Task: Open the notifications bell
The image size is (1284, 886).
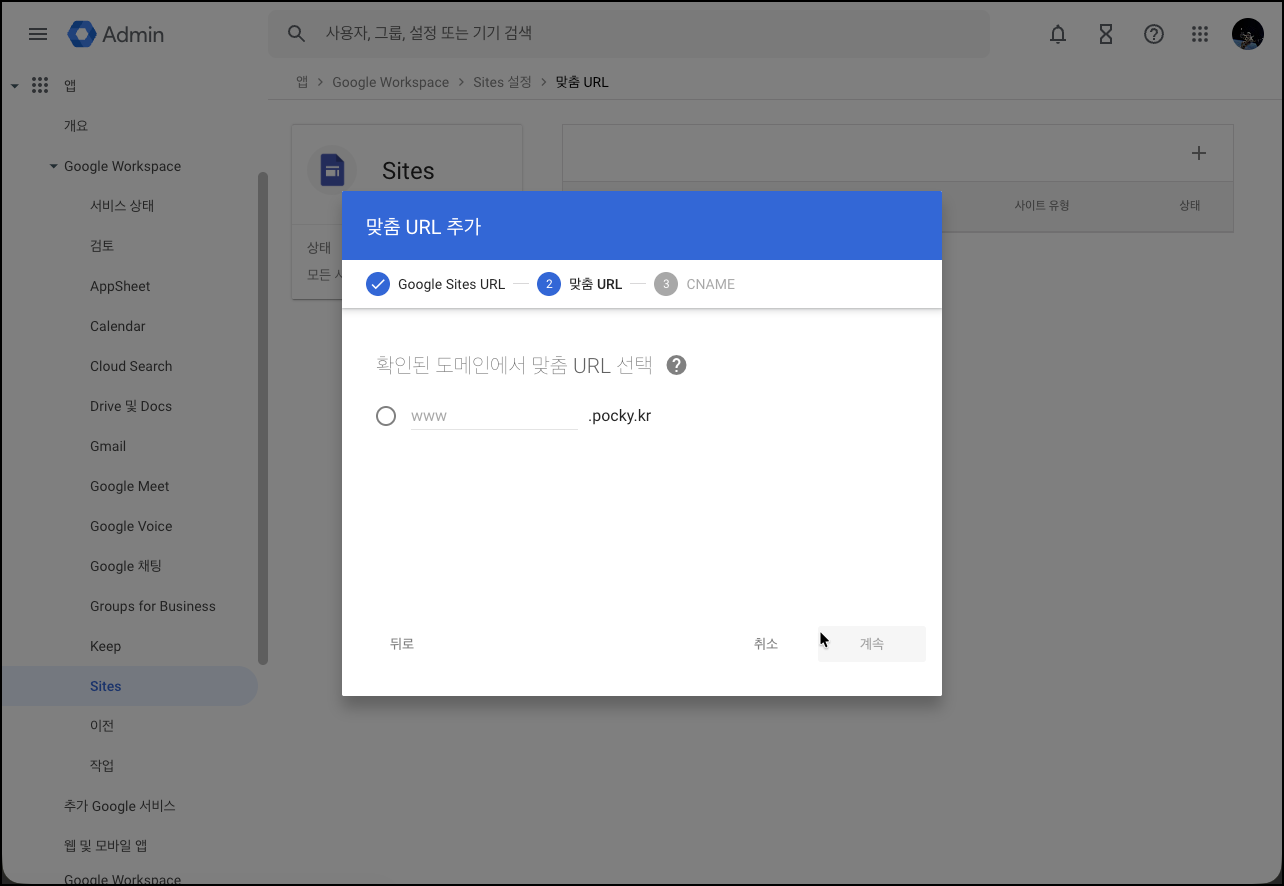Action: pos(1058,34)
